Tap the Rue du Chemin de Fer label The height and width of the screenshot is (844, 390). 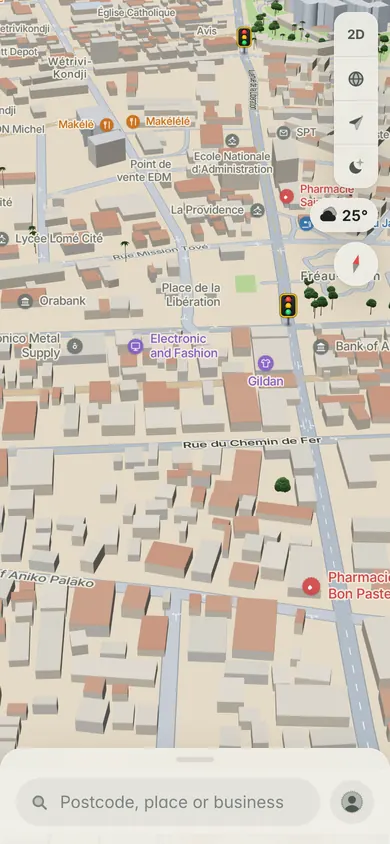[x=252, y=442]
